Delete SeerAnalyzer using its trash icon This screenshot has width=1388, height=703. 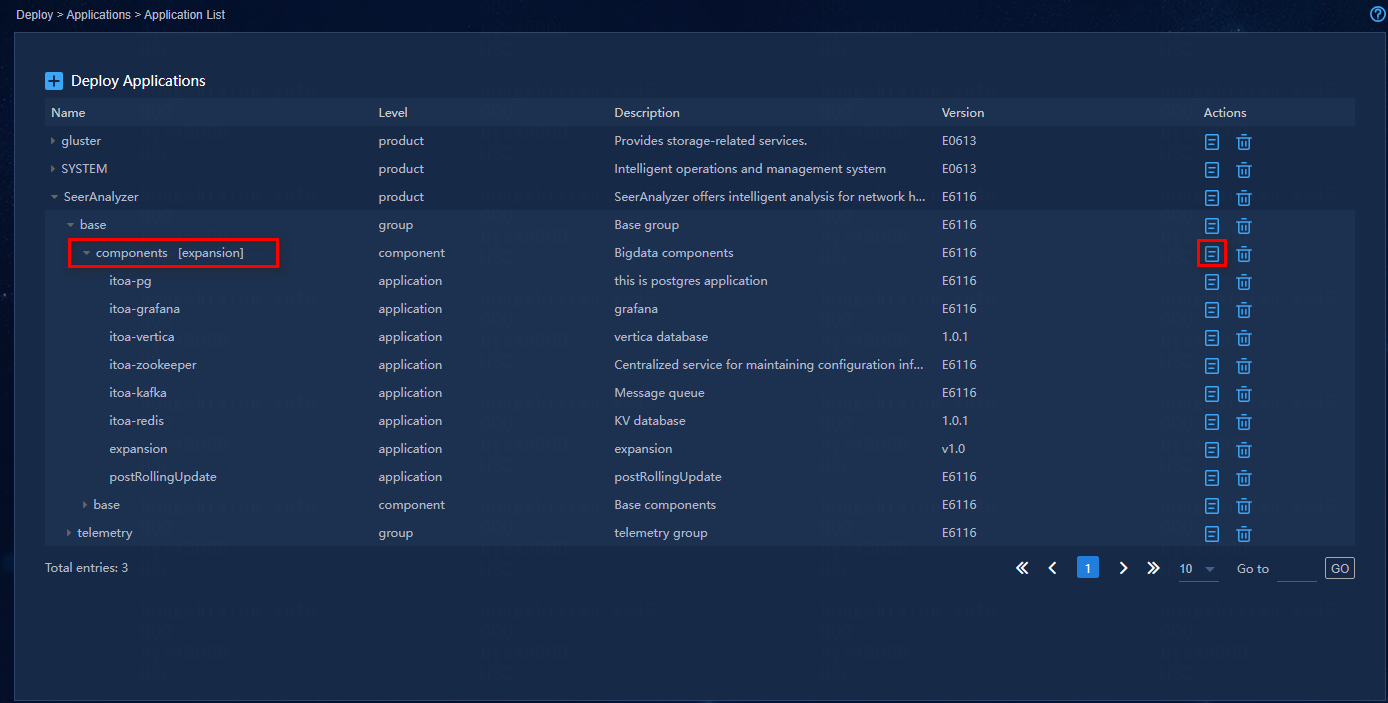(x=1244, y=198)
